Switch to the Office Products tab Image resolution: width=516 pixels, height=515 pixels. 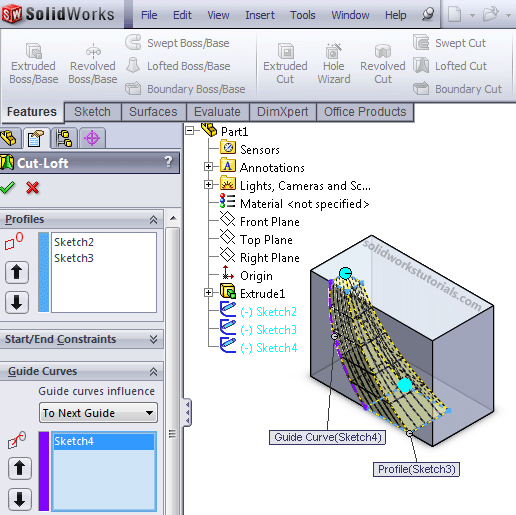[365, 112]
